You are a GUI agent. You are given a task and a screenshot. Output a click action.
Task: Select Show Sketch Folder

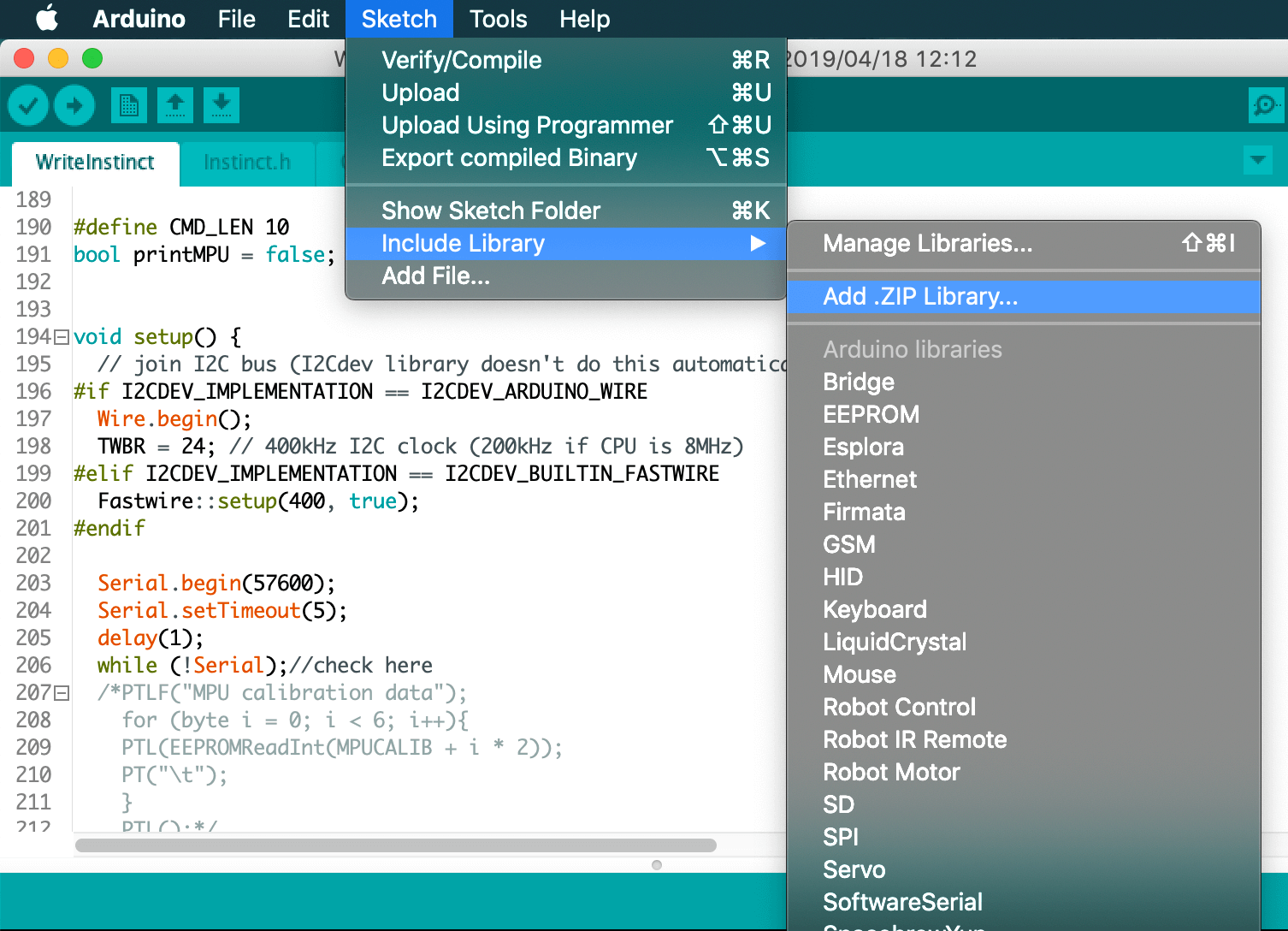565,211
